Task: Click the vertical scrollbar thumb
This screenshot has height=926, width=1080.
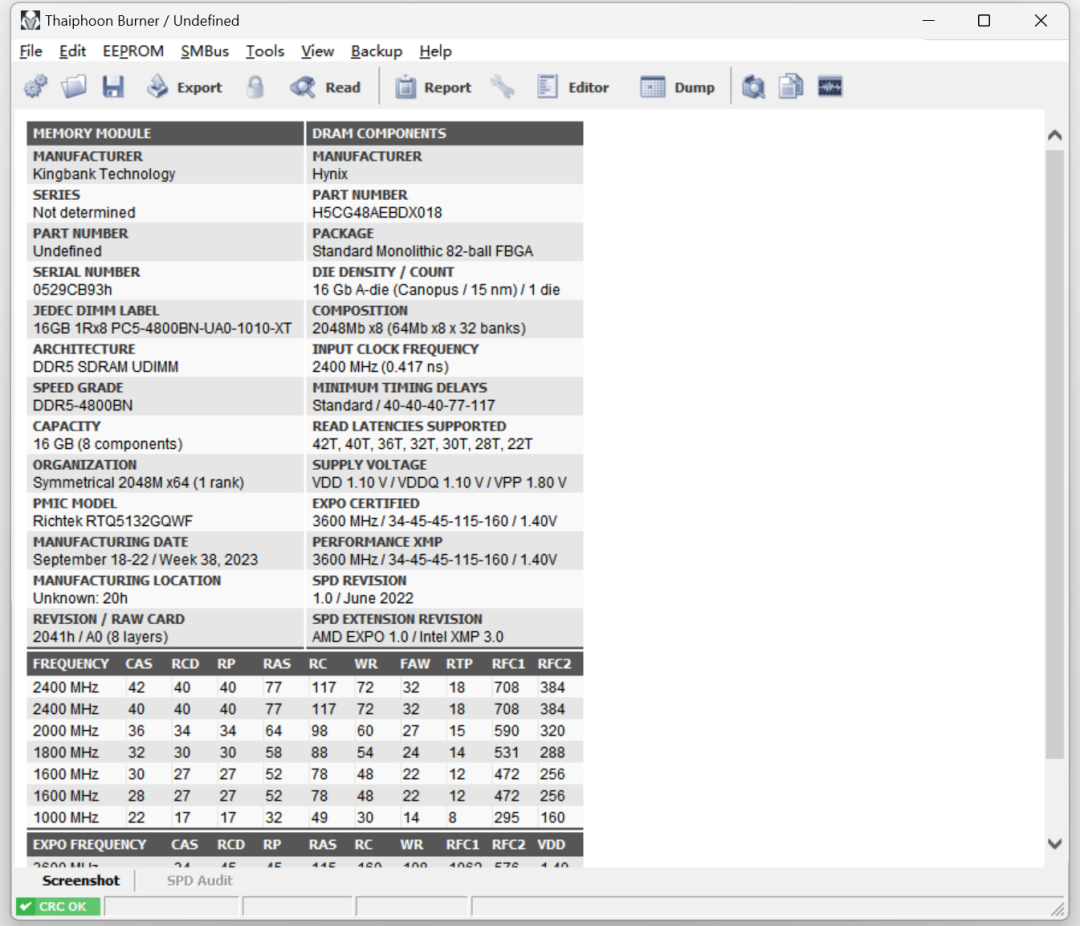Action: point(1055,455)
